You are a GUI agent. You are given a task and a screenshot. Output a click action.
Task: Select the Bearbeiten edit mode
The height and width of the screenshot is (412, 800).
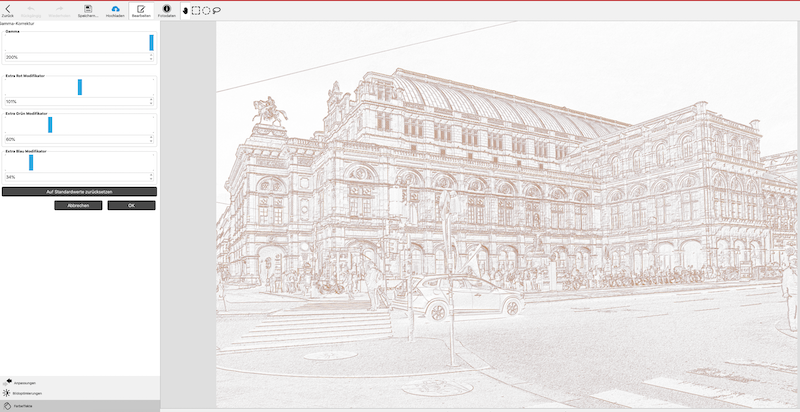(141, 9)
